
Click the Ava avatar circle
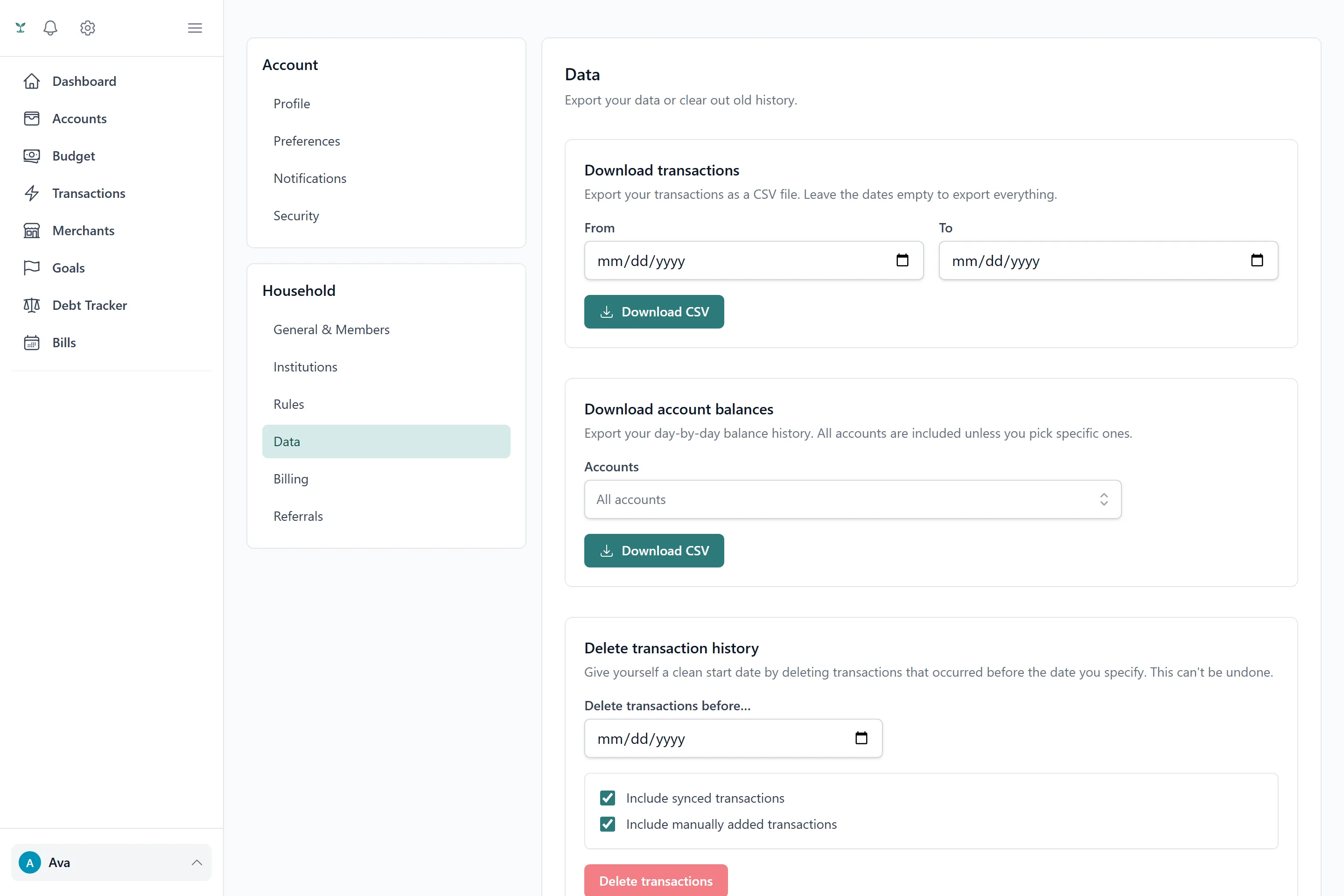30,862
